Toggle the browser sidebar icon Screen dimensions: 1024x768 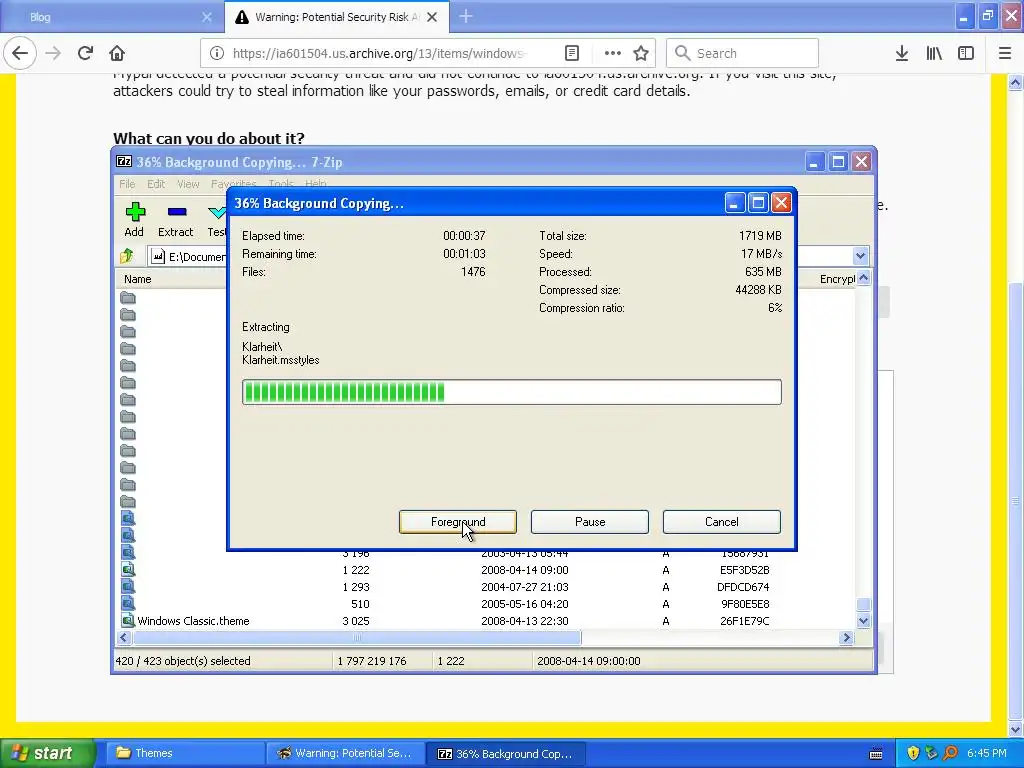click(966, 53)
